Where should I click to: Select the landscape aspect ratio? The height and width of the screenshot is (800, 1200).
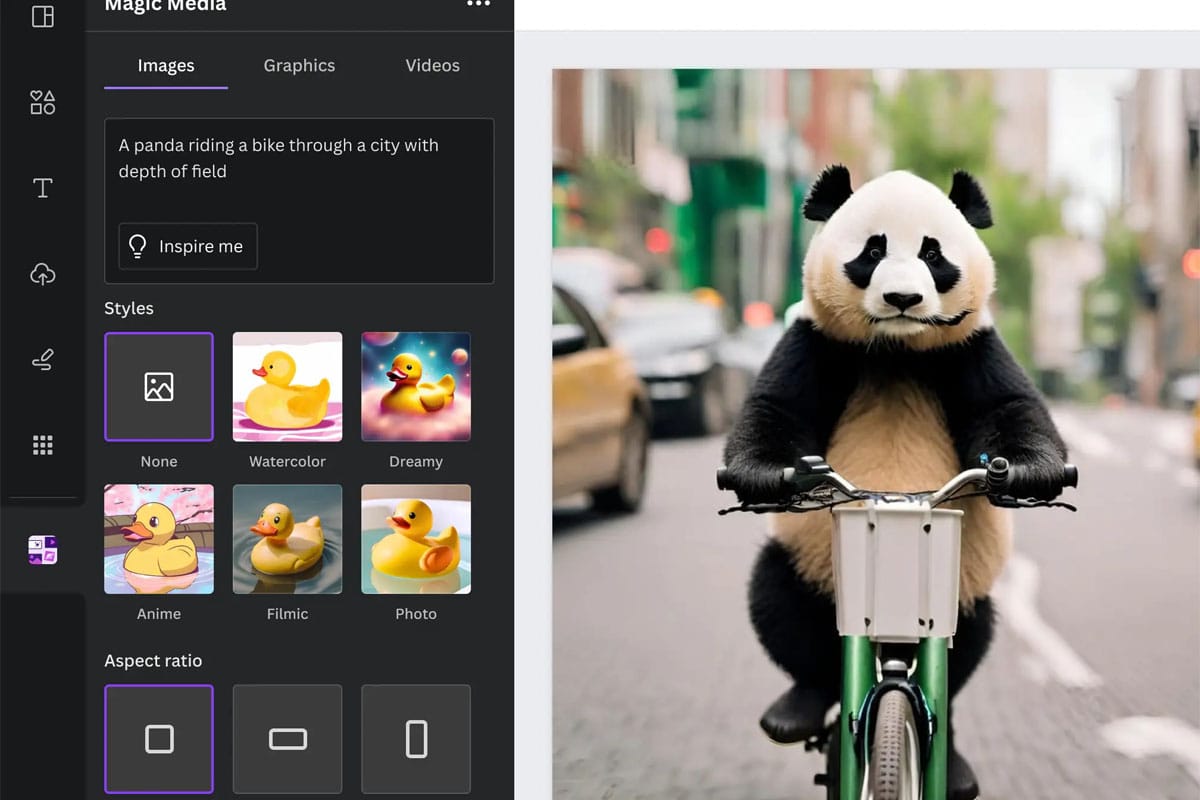point(287,739)
